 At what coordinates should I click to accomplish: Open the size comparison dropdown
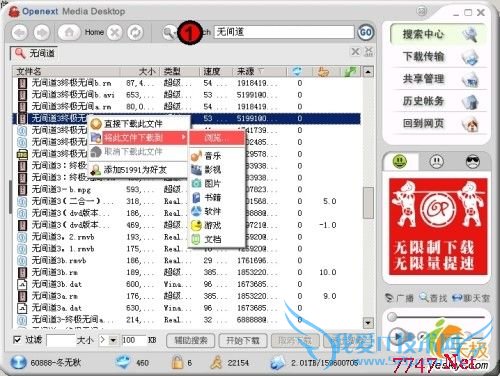(113, 340)
